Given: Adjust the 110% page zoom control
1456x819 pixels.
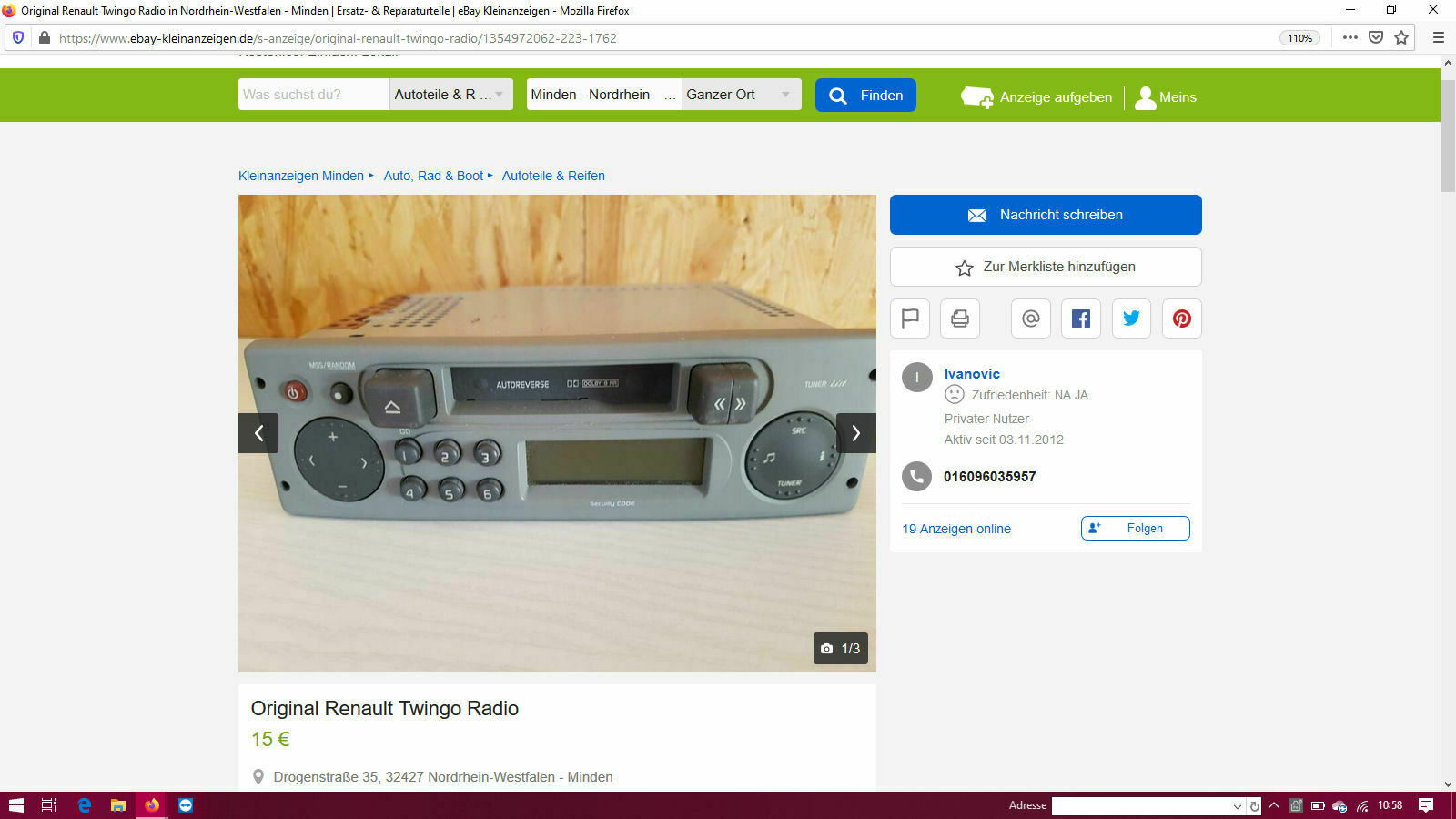Looking at the screenshot, I should pyautogui.click(x=1299, y=38).
